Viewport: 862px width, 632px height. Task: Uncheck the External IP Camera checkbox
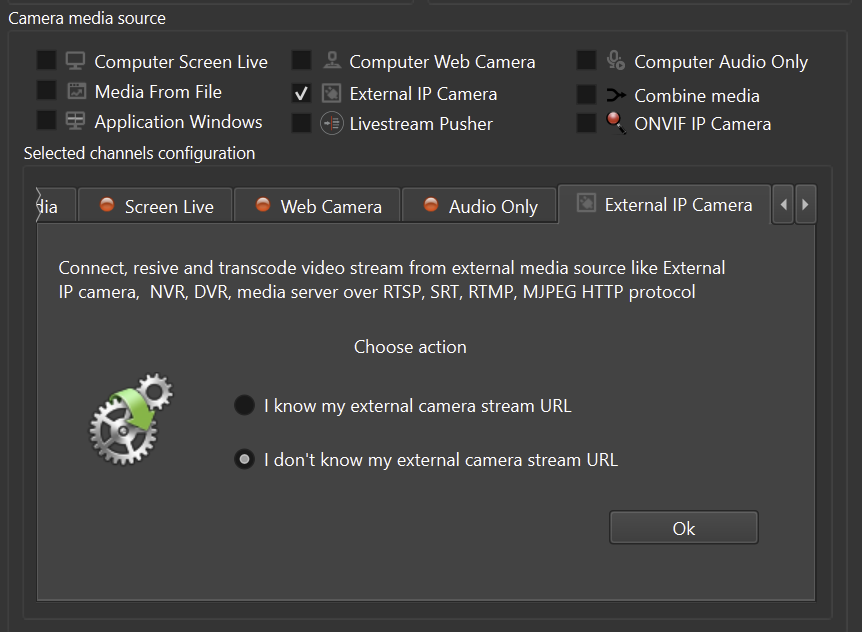click(301, 93)
